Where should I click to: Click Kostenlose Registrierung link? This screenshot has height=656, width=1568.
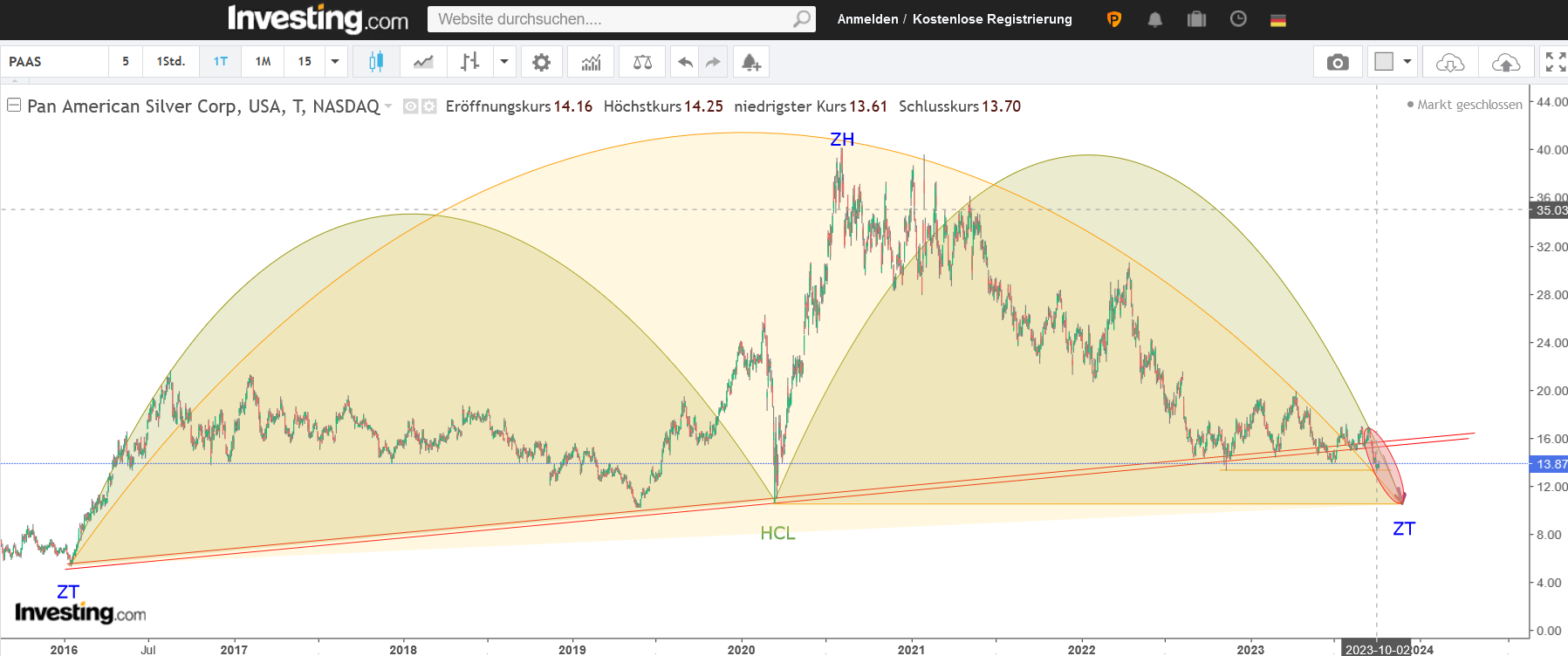992,19
